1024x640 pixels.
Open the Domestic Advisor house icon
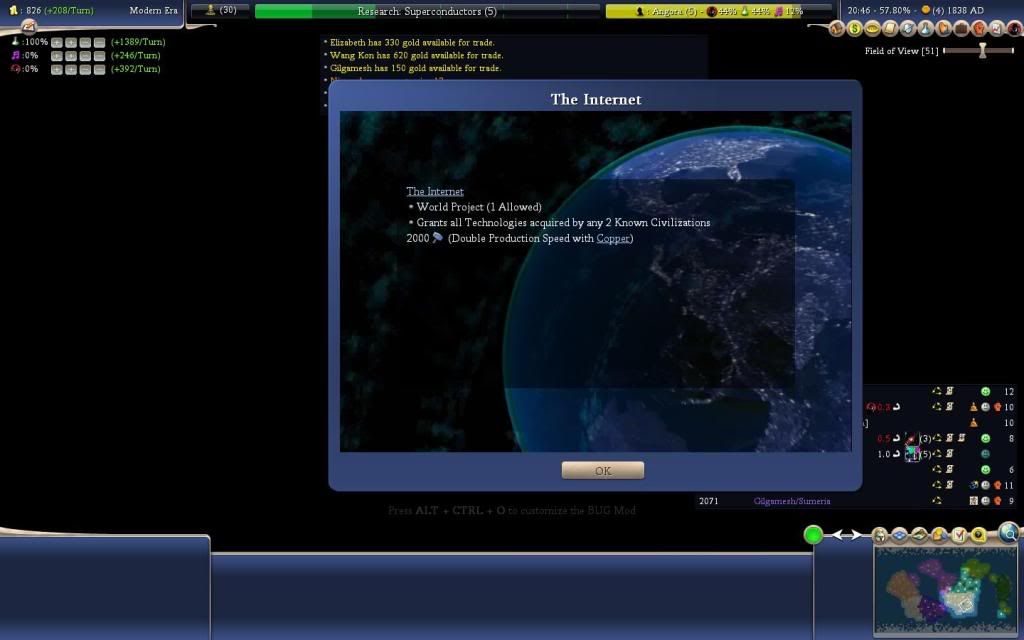837,28
